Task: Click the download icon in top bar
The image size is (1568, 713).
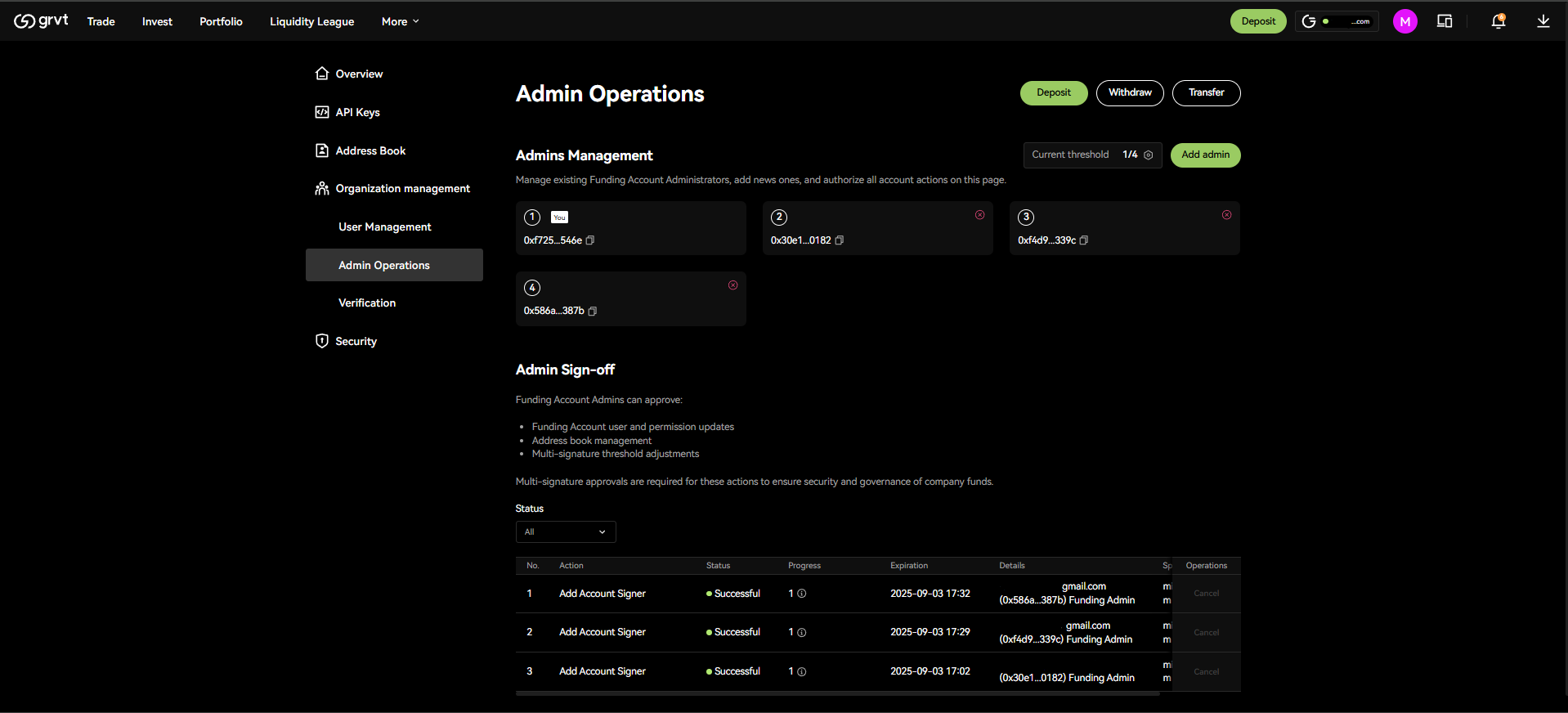Action: pos(1543,21)
